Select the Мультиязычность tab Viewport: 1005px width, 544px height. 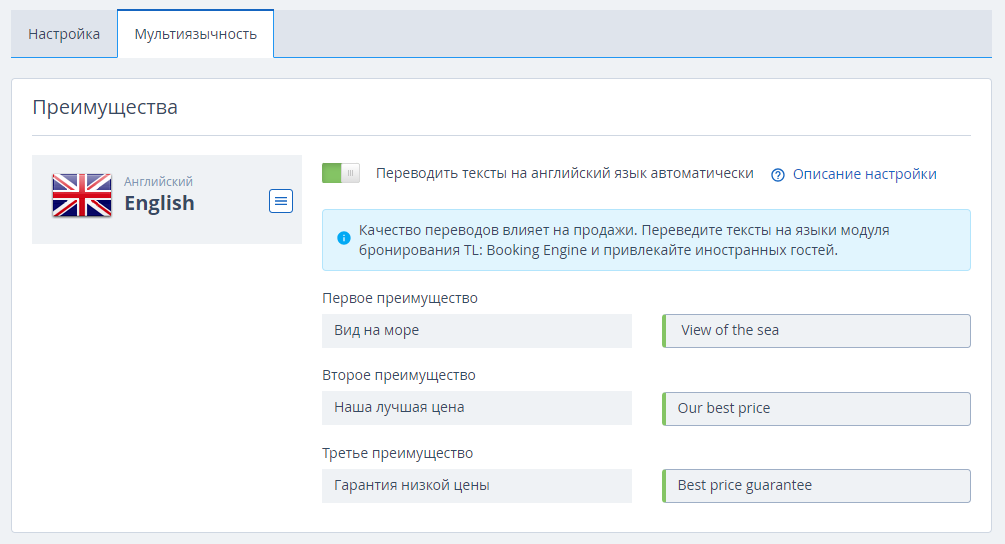click(x=195, y=34)
